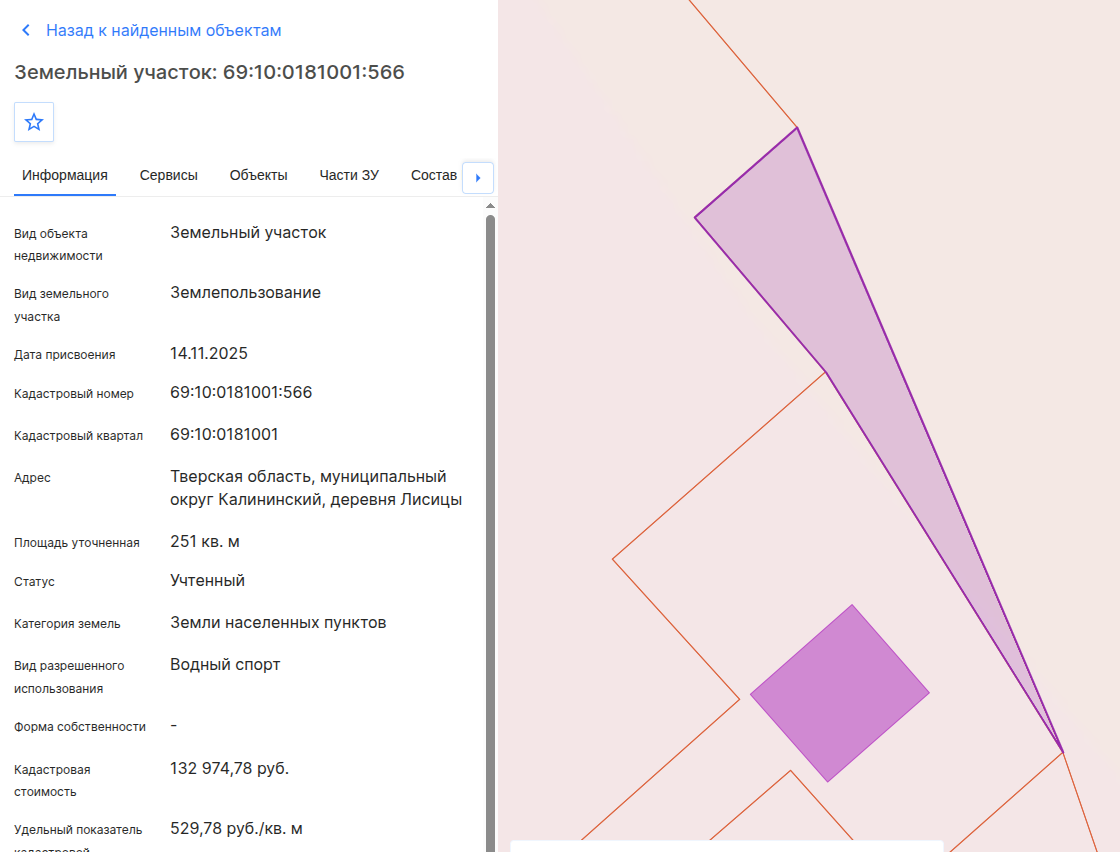This screenshot has width=1120, height=852.
Task: Click the 'Категория земель' label
Action: [67, 624]
